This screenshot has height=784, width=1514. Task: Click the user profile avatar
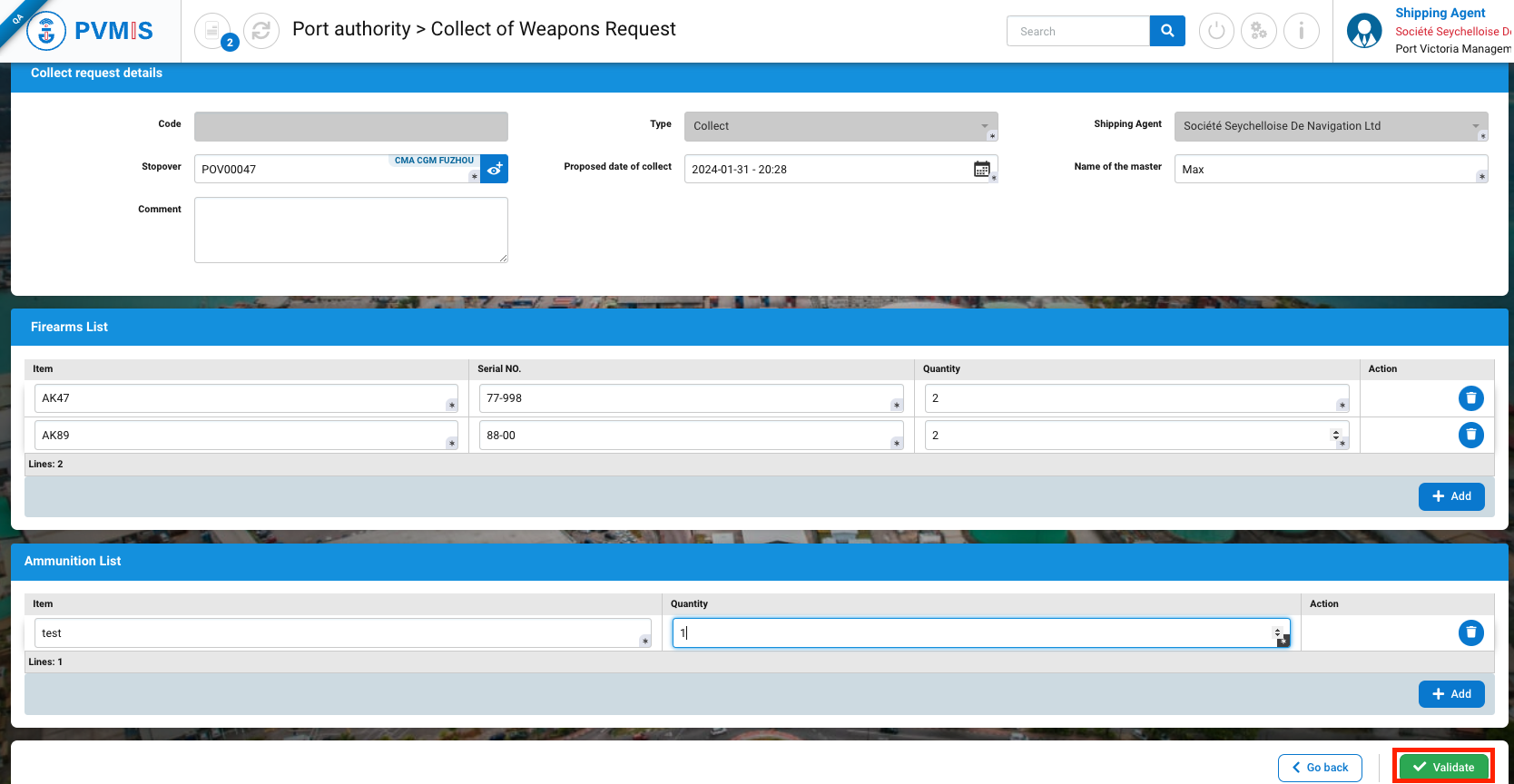pyautogui.click(x=1363, y=31)
